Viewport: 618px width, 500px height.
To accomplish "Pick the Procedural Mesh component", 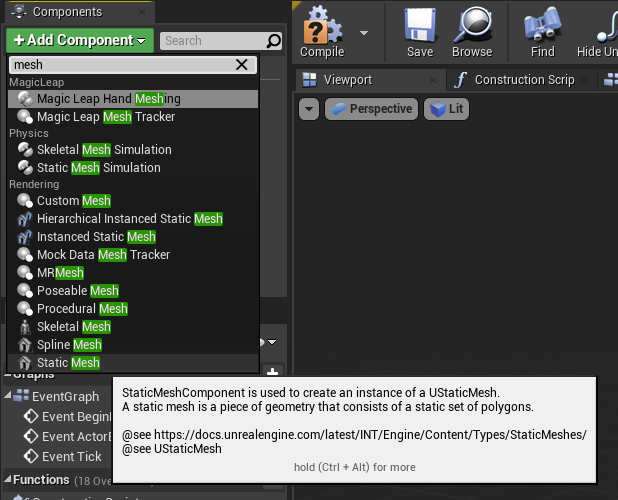I will coord(133,309).
